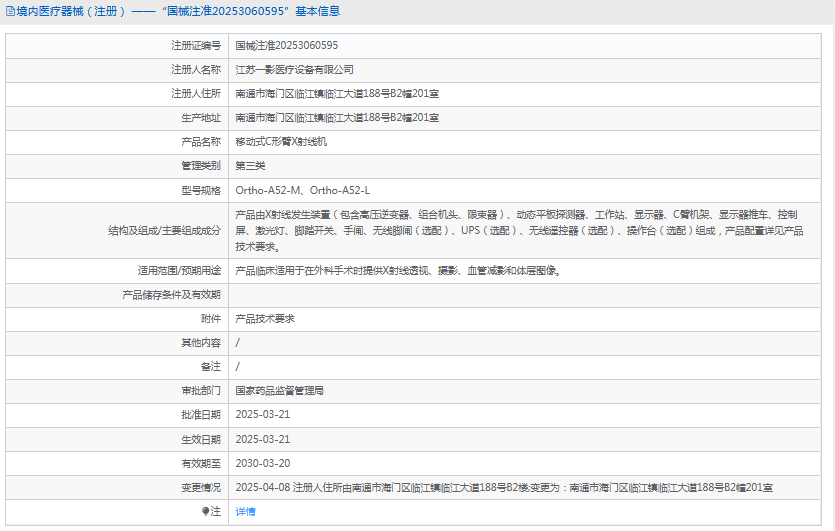The height and width of the screenshot is (531, 835).
Task: Click the 生效日期 row label
Action: pos(201,439)
